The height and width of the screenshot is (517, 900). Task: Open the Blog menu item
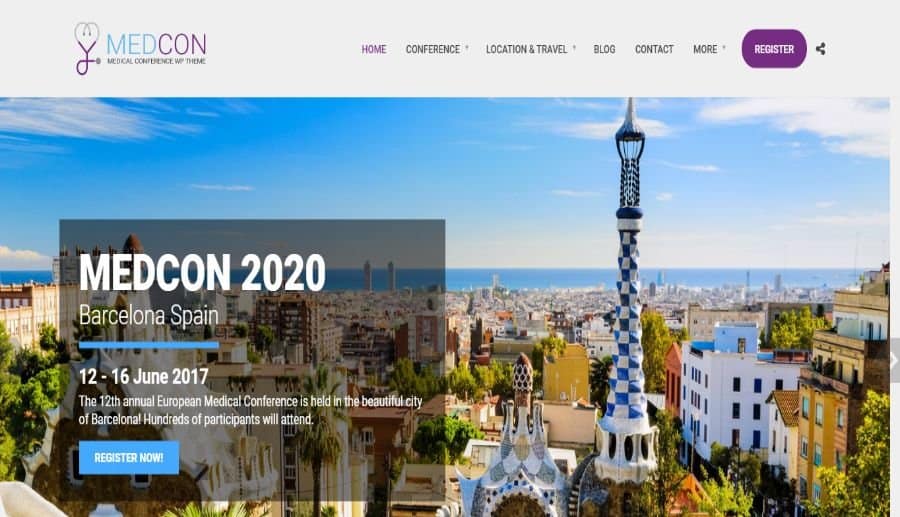pyautogui.click(x=604, y=49)
